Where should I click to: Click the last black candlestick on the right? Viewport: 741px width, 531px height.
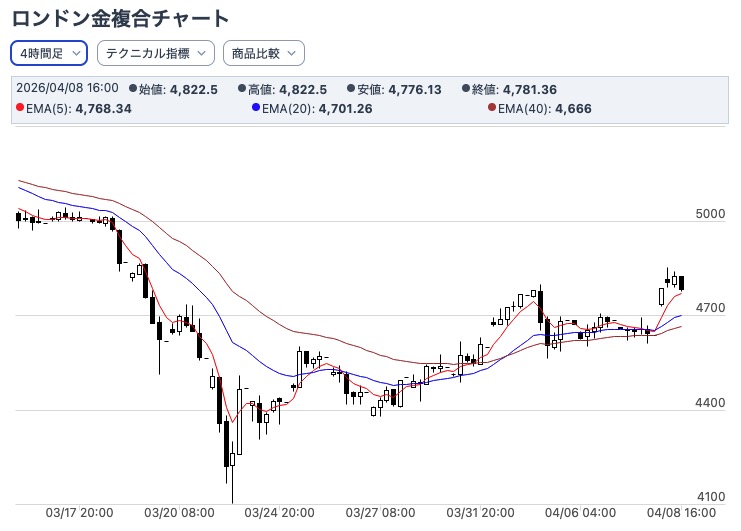tap(682, 283)
